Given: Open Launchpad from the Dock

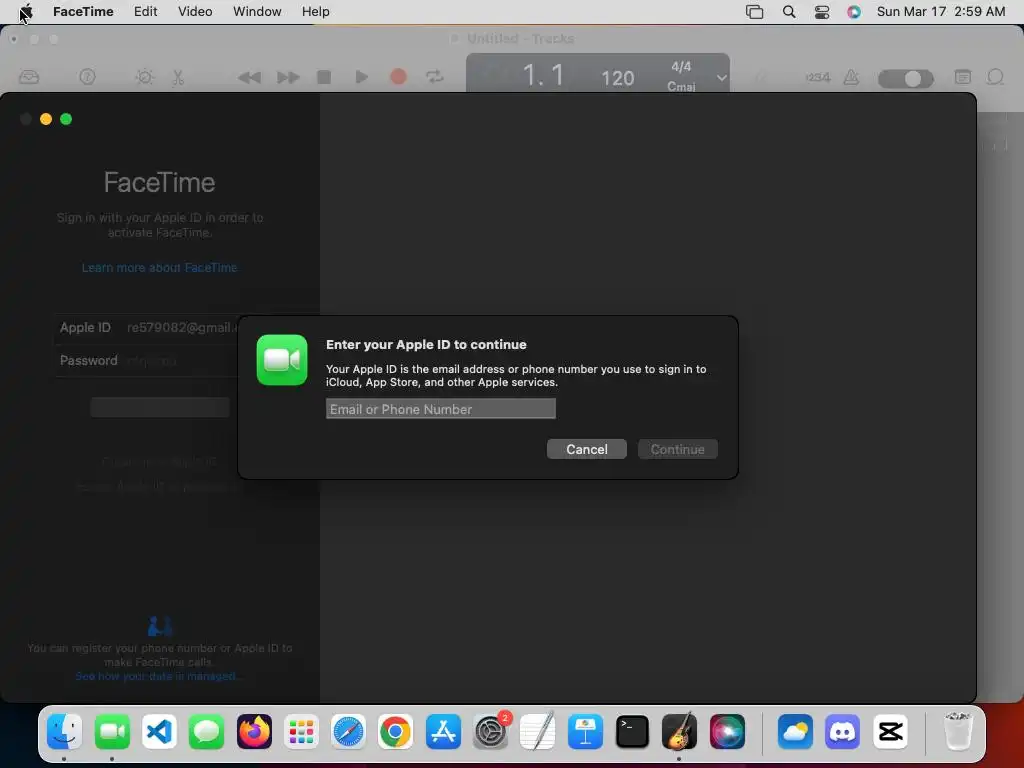Looking at the screenshot, I should click(x=301, y=731).
